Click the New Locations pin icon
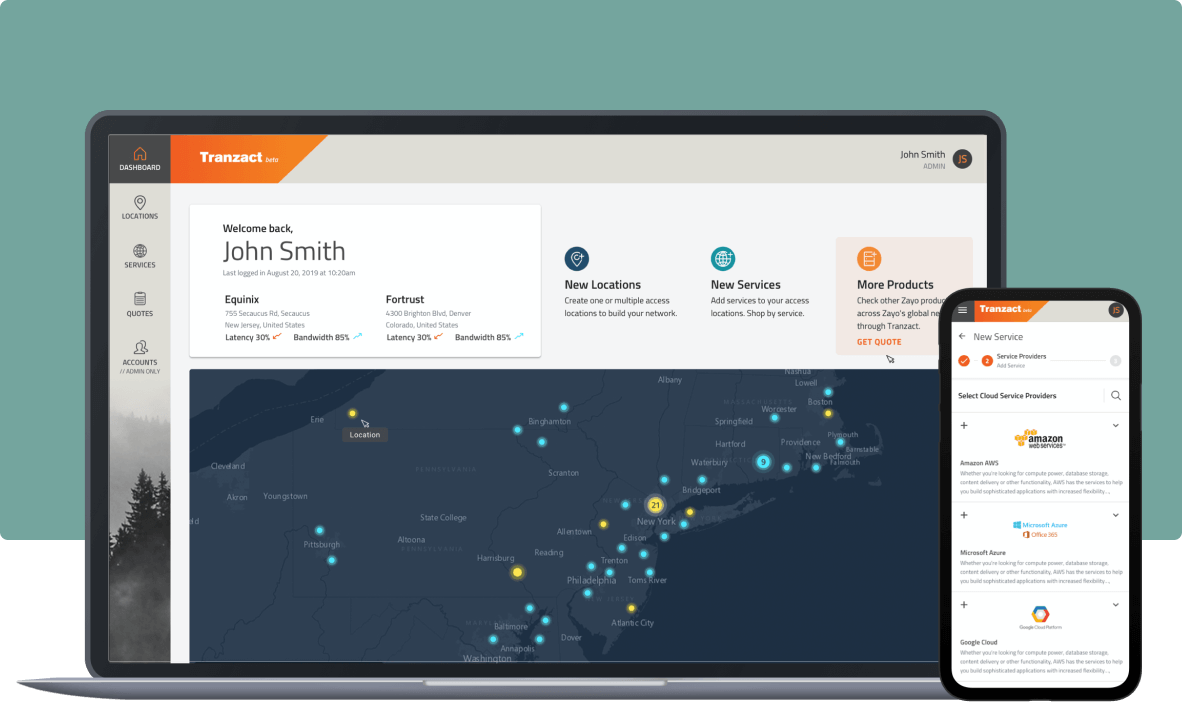The image size is (1182, 702). click(x=577, y=259)
